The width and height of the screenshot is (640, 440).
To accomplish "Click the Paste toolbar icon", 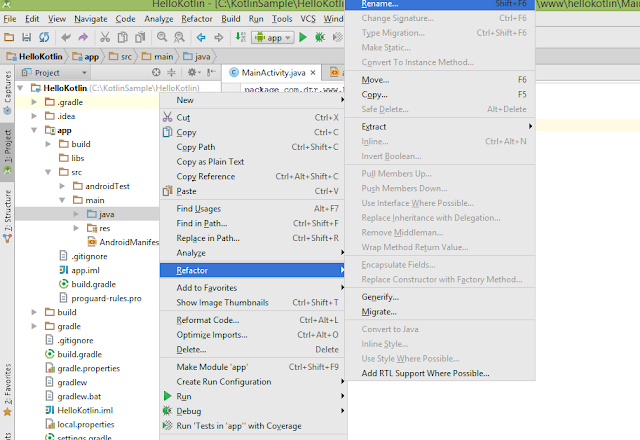I will coord(140,38).
